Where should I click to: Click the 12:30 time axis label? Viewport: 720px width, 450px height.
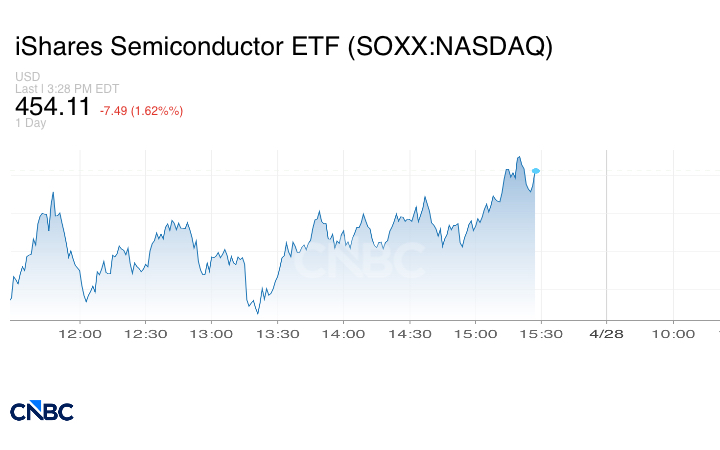[146, 334]
